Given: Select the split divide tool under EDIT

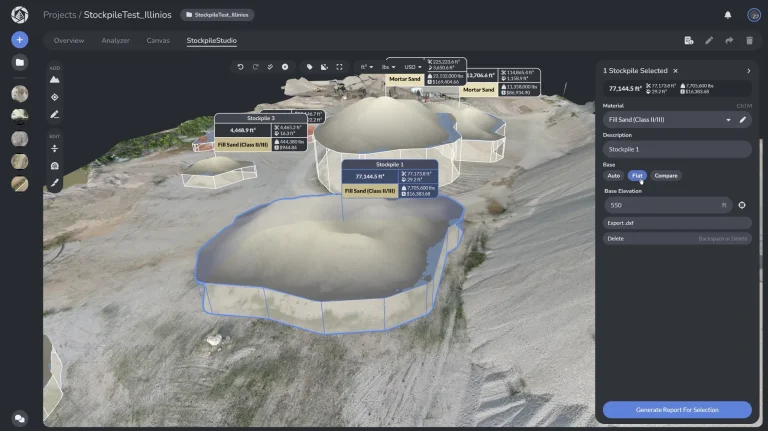Looking at the screenshot, I should [x=54, y=148].
